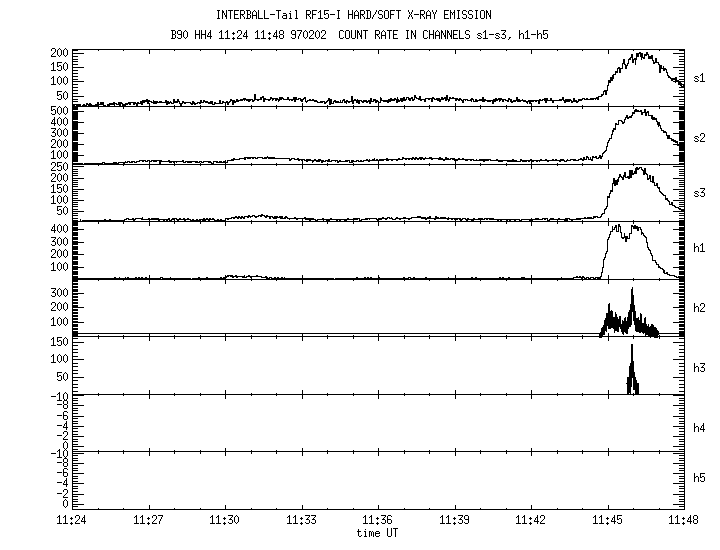This screenshot has height=550, width=720.
Task: Click the s3 channel label
Action: click(701, 192)
